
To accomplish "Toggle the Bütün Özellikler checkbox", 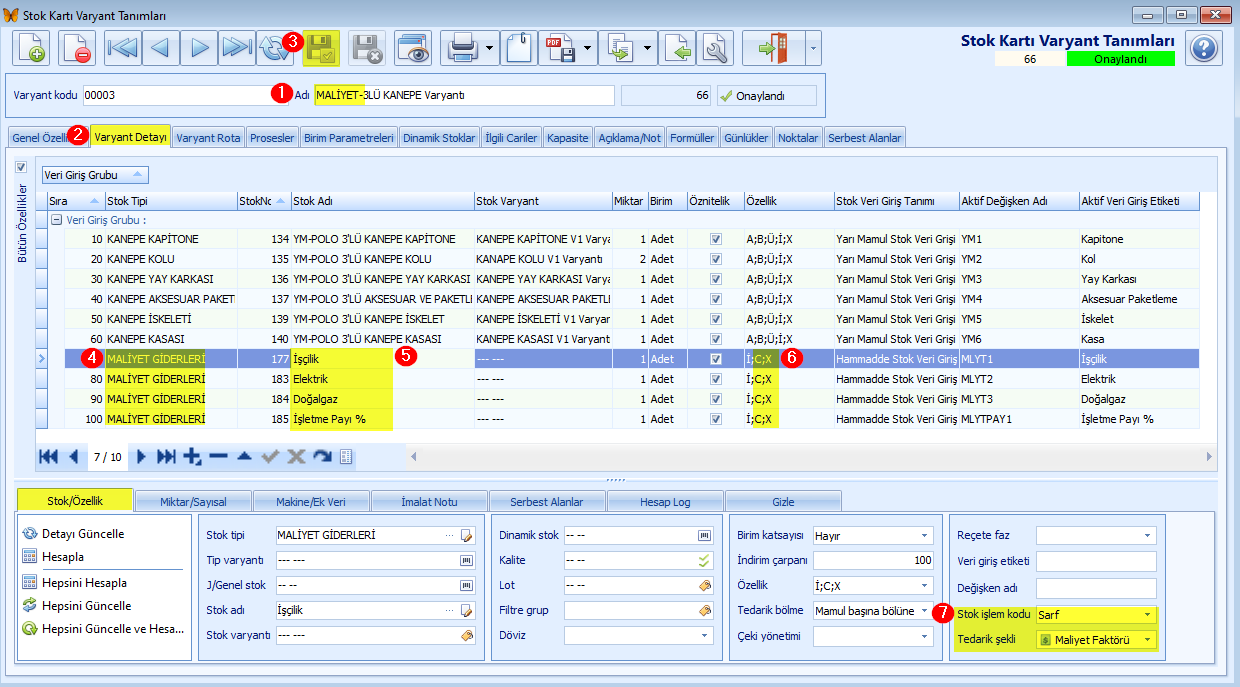I will [x=22, y=167].
